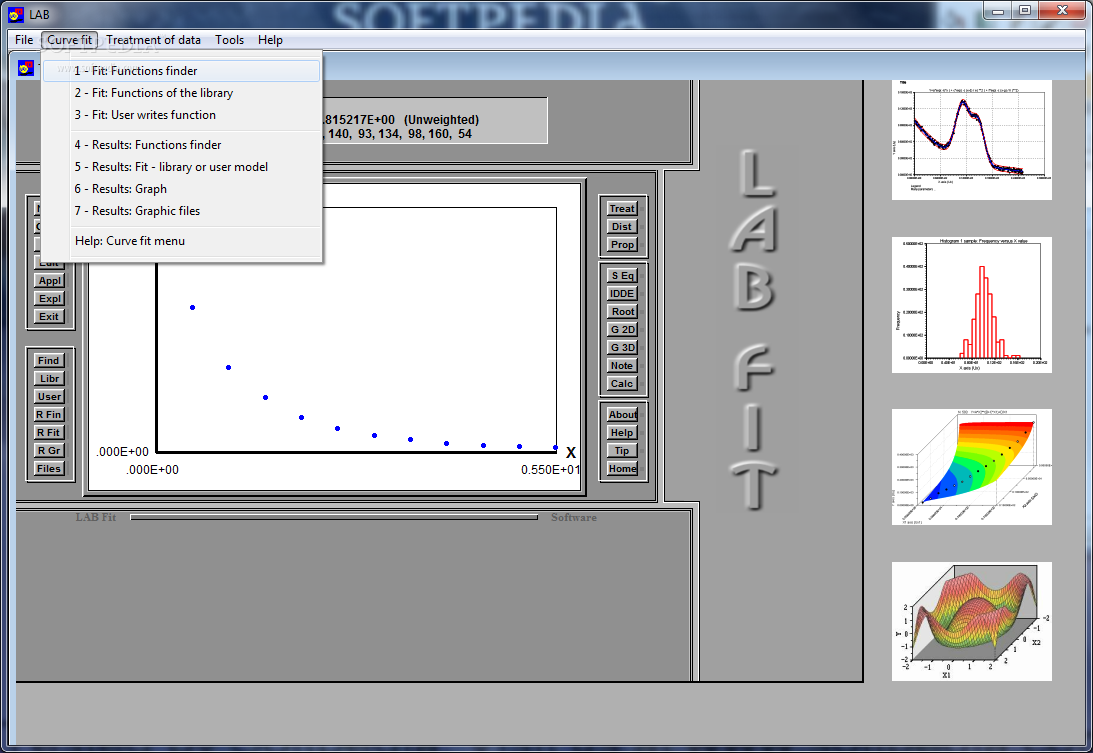
Task: Click the Expl button
Action: pyautogui.click(x=49, y=298)
